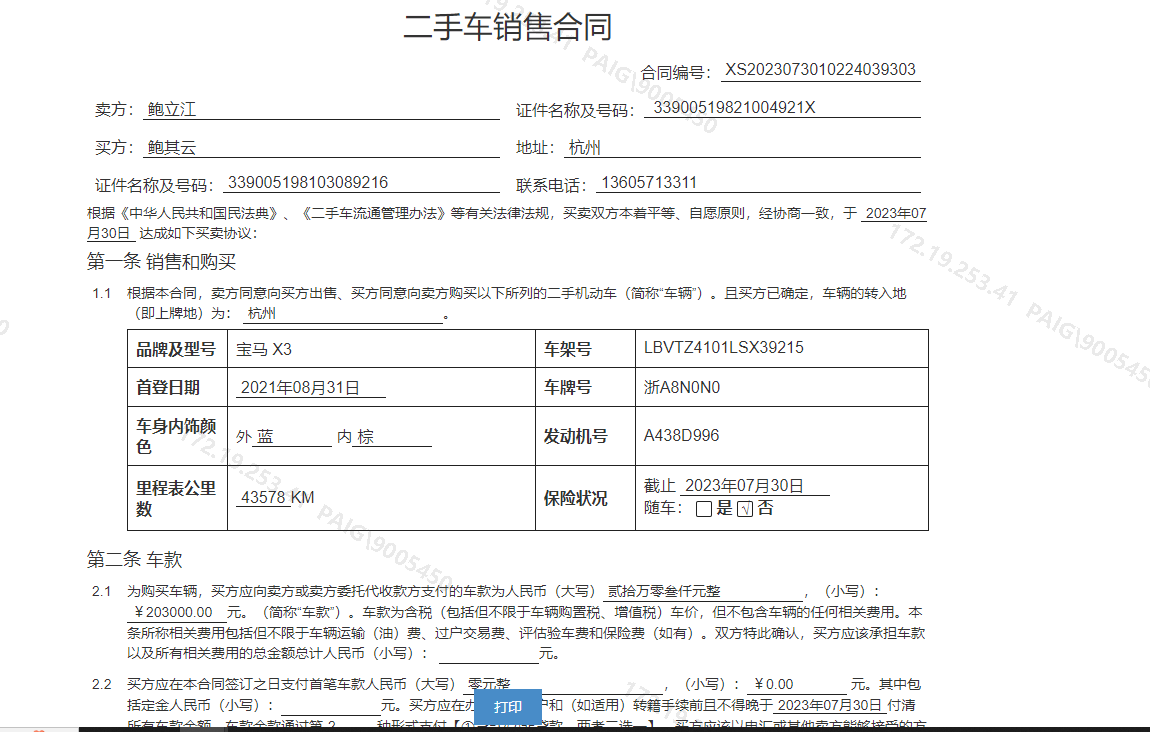Click VIN LBVTZ4101LSX39215
Image resolution: width=1150 pixels, height=732 pixels.
(x=724, y=348)
